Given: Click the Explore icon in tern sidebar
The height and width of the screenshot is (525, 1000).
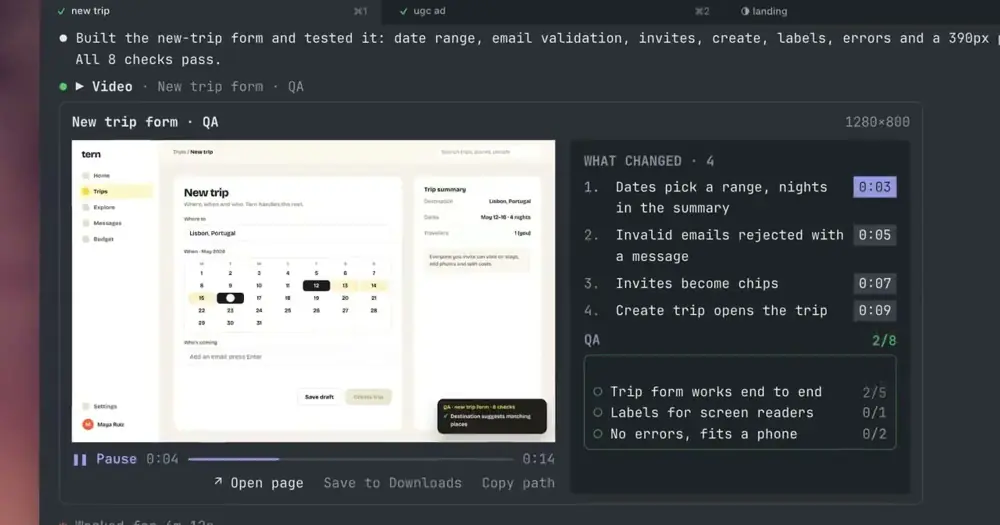Looking at the screenshot, I should coord(85,207).
